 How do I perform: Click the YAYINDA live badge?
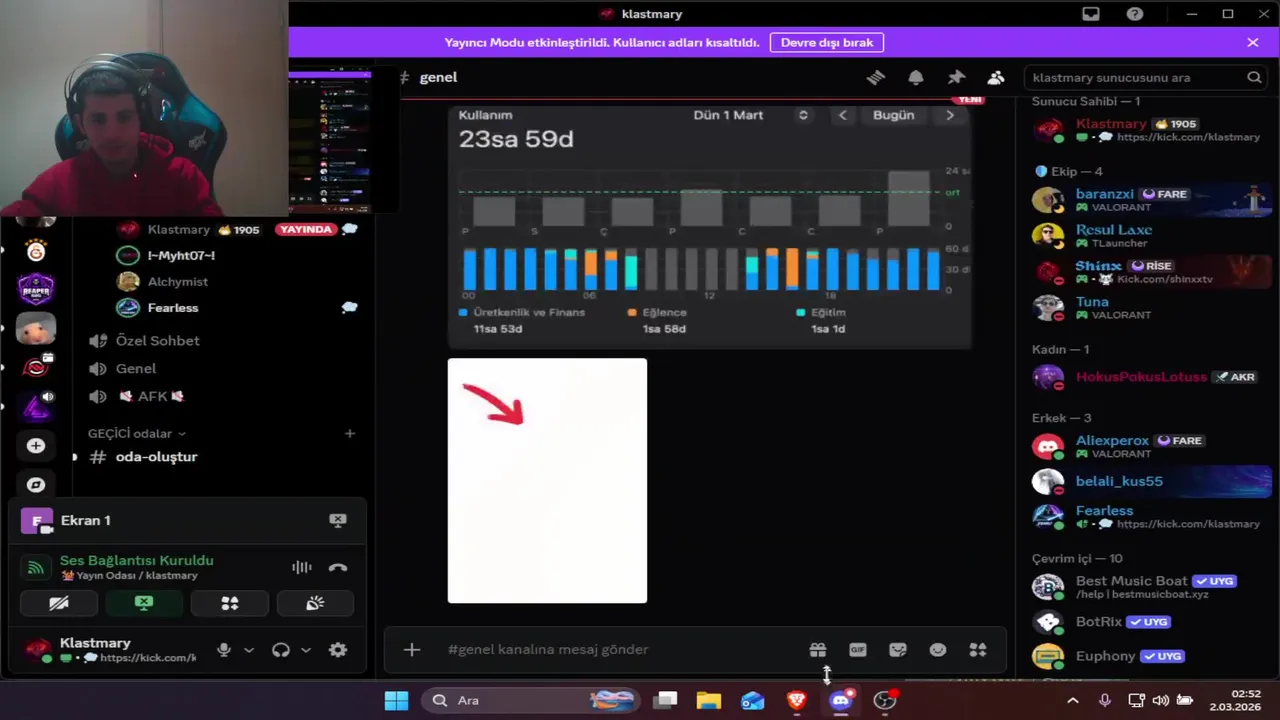305,229
